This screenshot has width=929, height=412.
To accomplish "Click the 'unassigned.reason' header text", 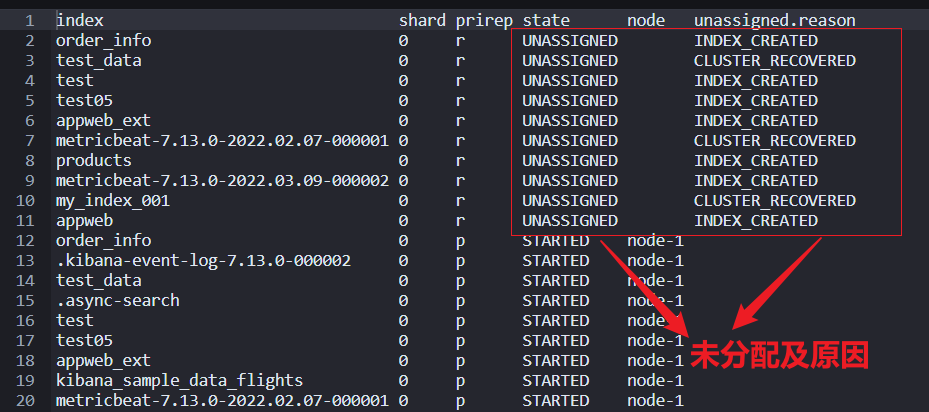I will 775,21.
